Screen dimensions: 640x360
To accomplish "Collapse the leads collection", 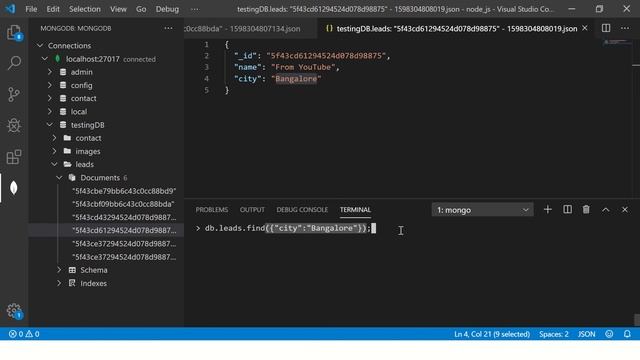I will [x=54, y=164].
